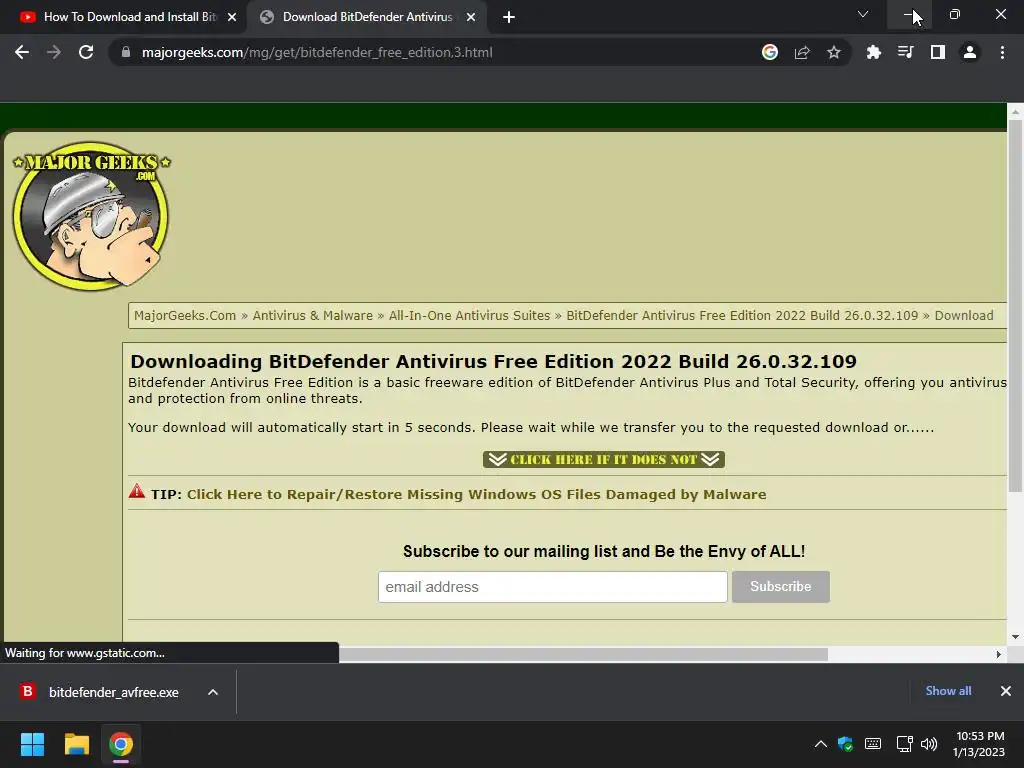
Task: Show hidden system tray icons
Action: 821,744
